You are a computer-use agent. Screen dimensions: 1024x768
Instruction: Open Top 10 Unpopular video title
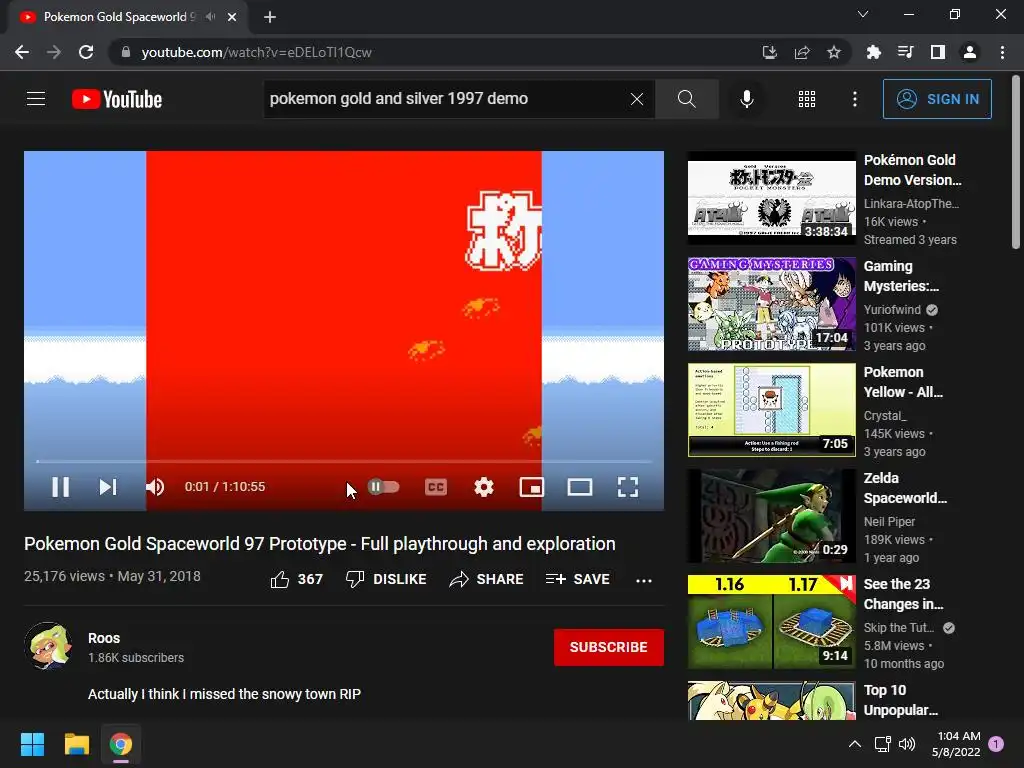(x=901, y=700)
